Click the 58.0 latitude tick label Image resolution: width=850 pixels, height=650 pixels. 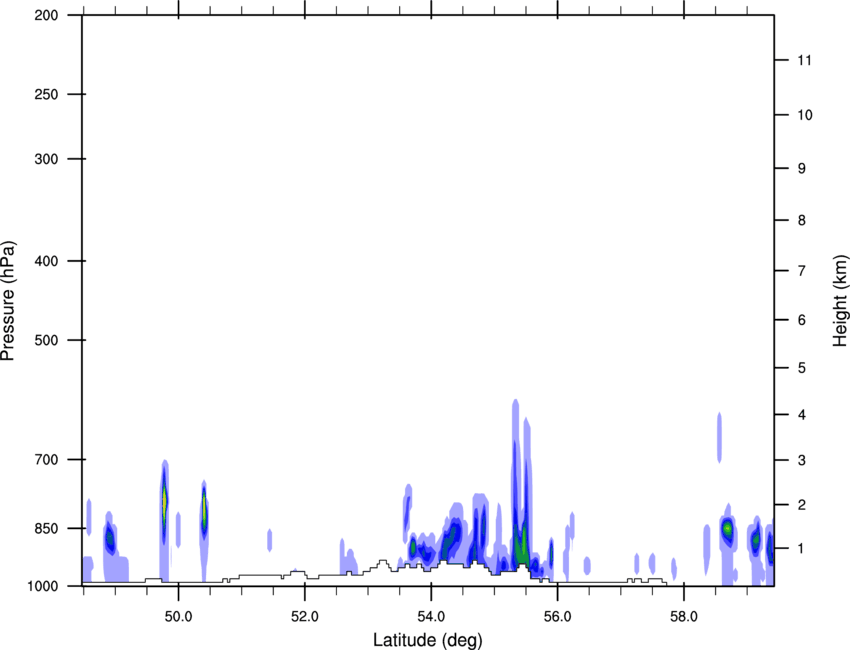[684, 617]
